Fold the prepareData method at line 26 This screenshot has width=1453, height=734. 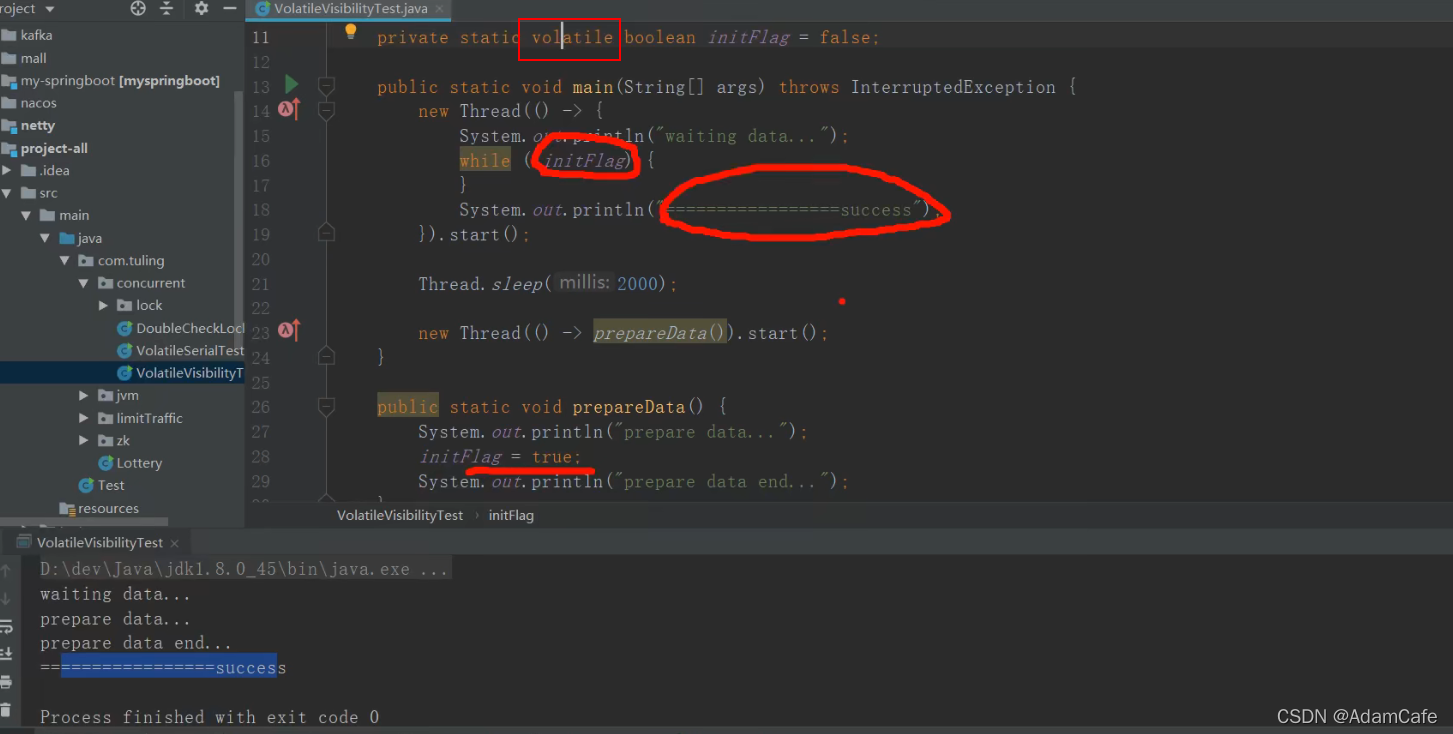[x=326, y=406]
